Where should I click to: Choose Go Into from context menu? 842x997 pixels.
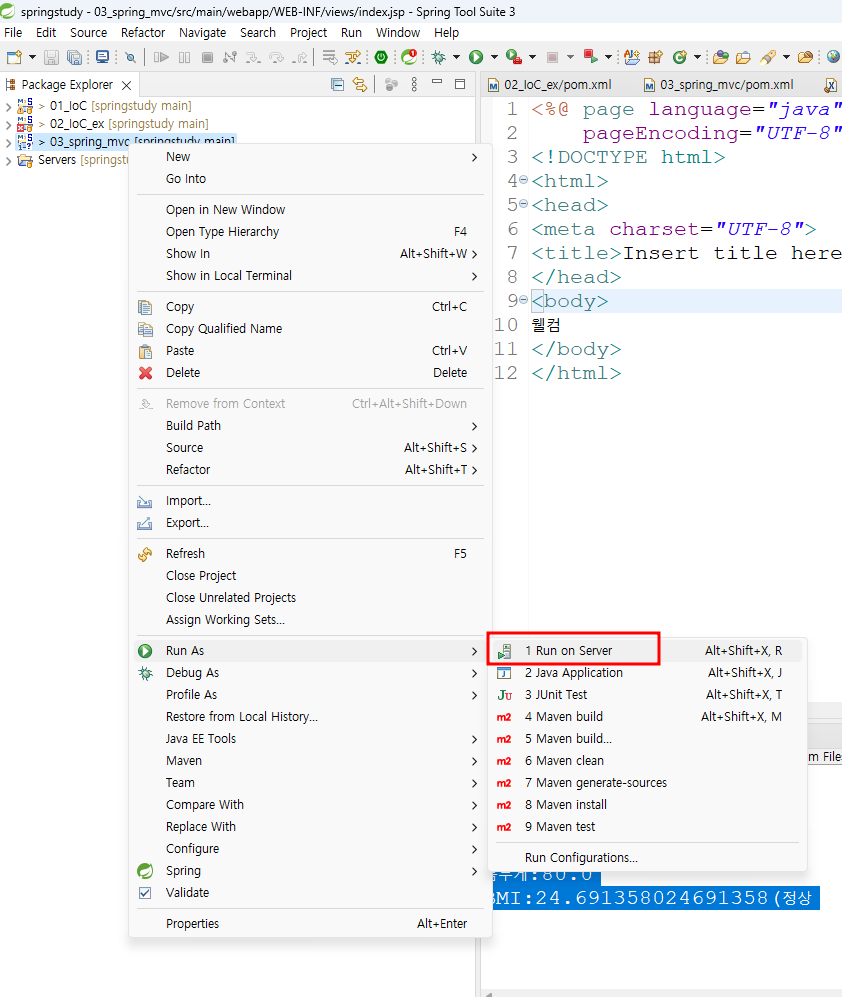(310, 179)
